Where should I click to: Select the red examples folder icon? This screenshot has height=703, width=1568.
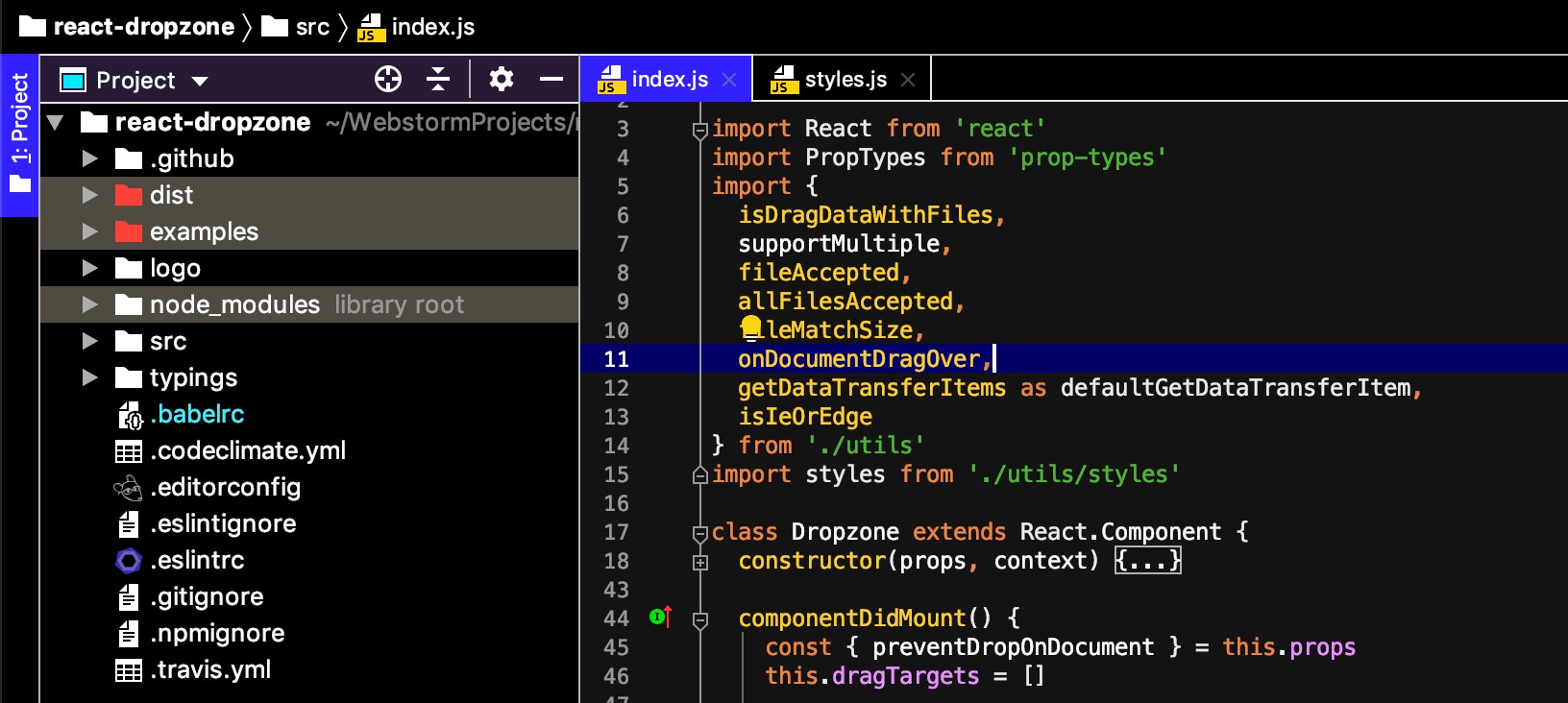point(129,231)
